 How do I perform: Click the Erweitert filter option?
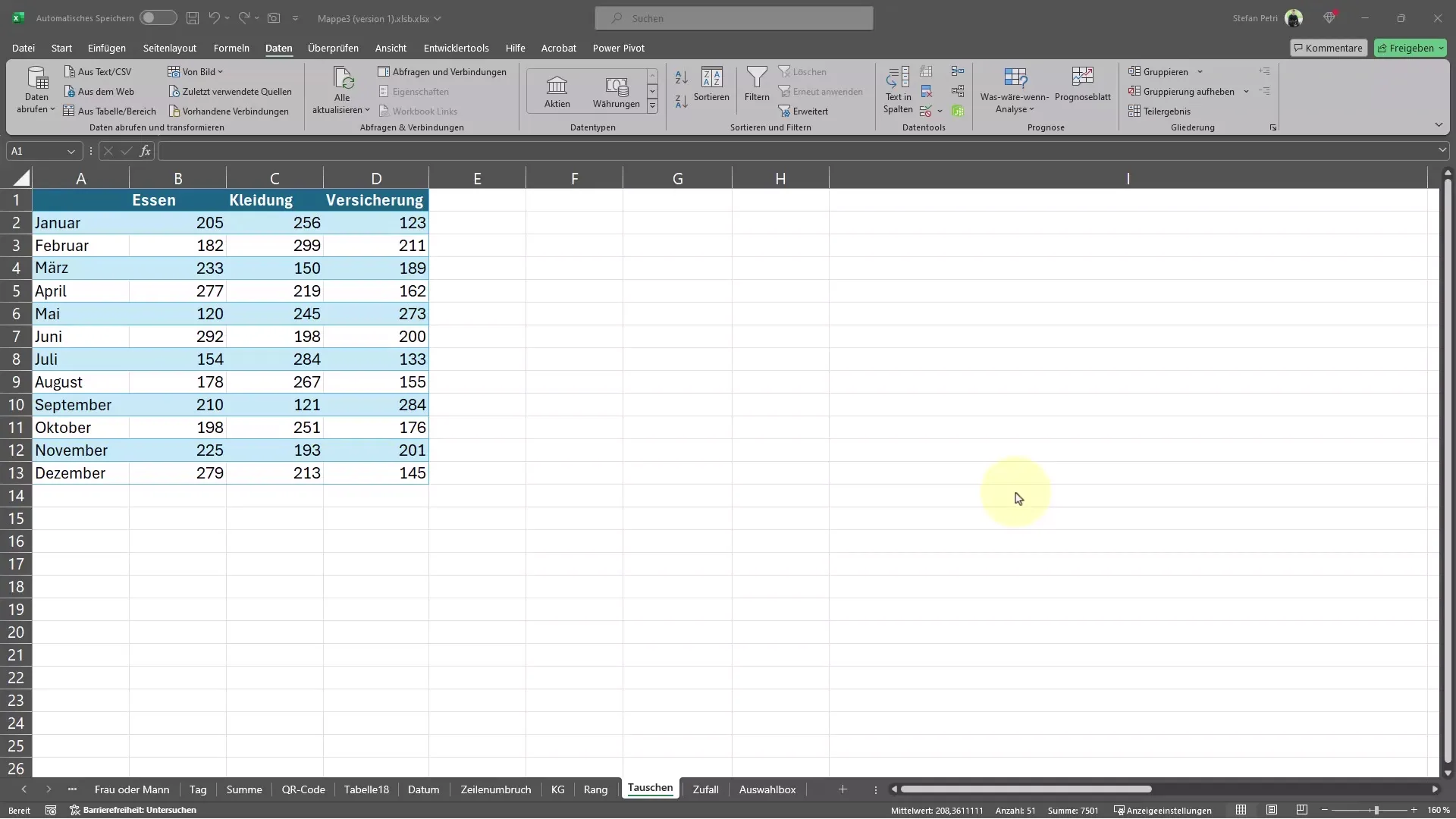[x=803, y=111]
